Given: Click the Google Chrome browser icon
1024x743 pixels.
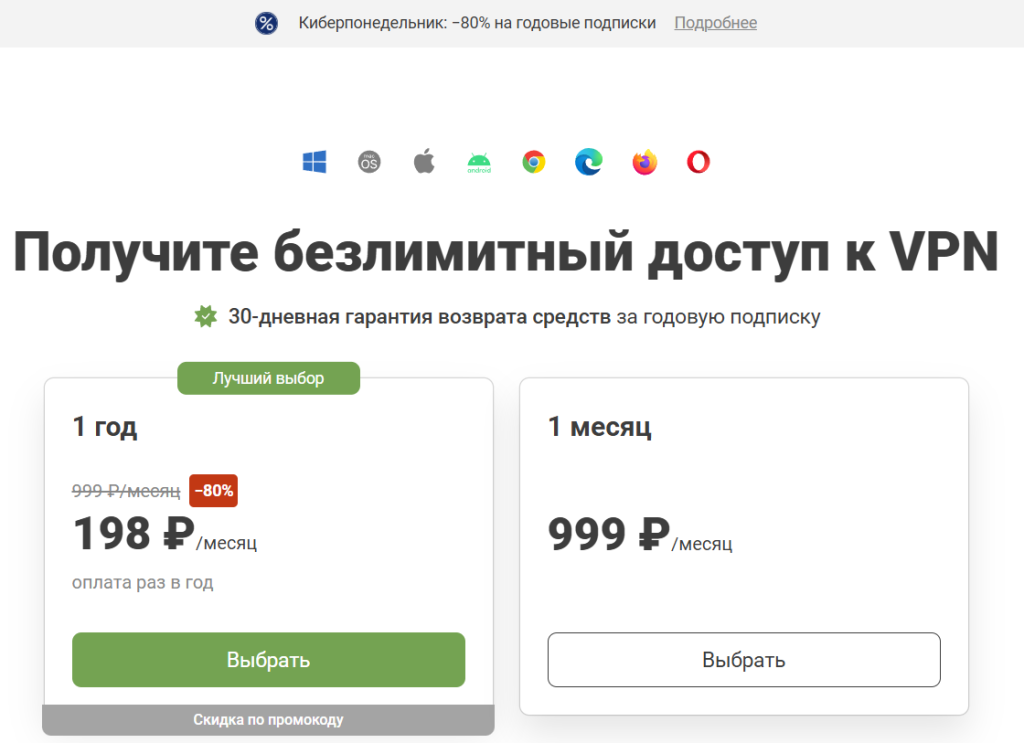Looking at the screenshot, I should click(533, 162).
